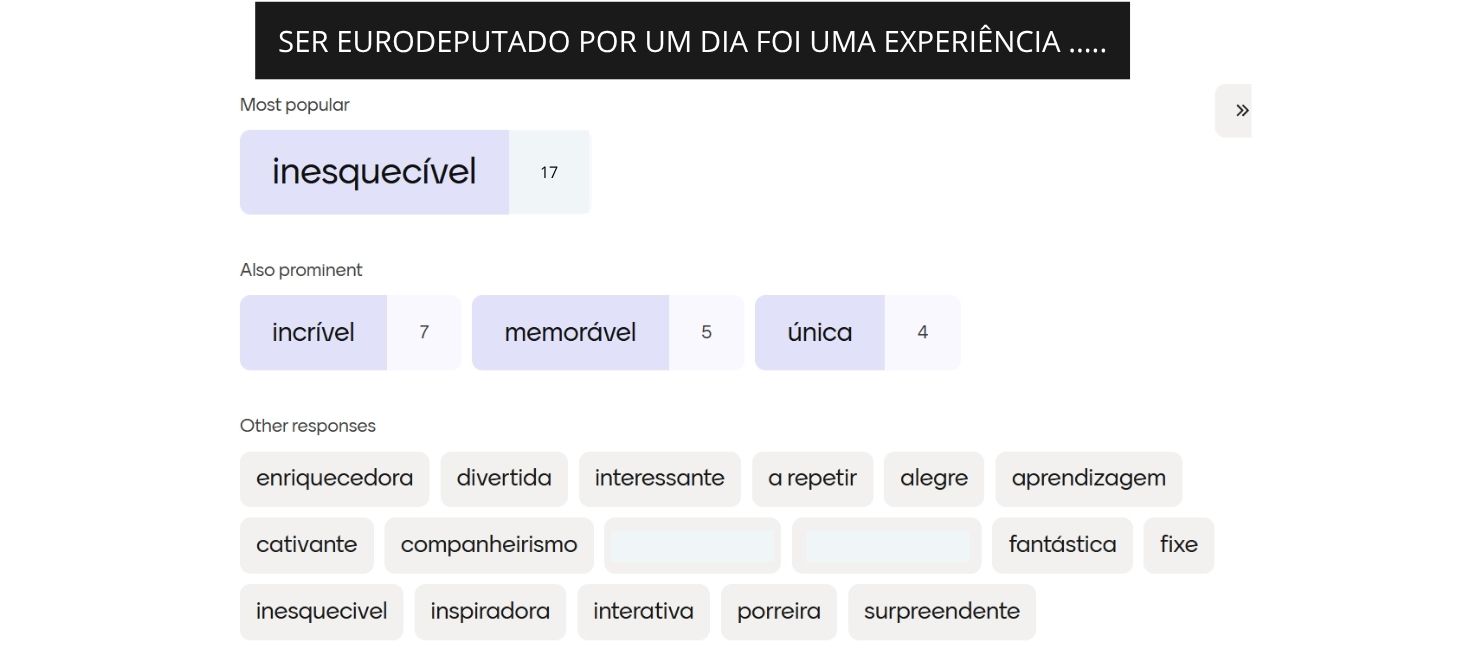Click the 'enriquecedora' response tag

[334, 478]
